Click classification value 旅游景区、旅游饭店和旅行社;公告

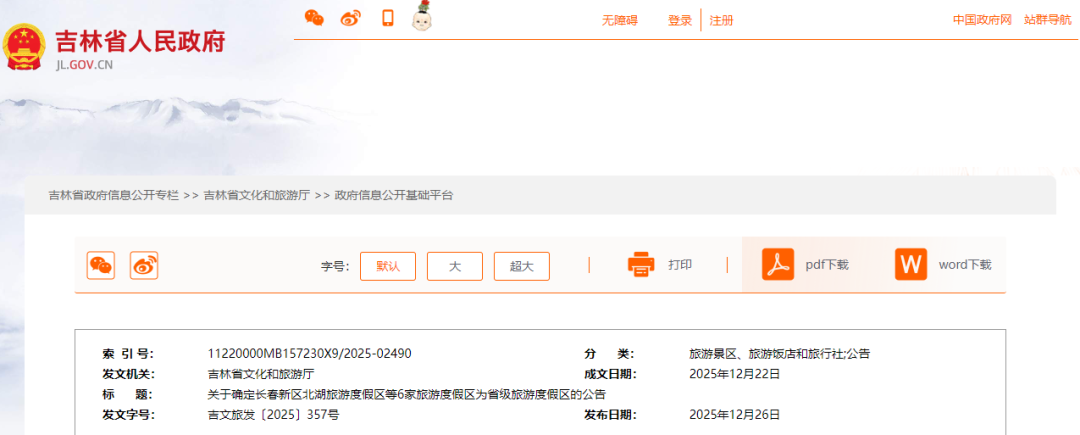780,354
